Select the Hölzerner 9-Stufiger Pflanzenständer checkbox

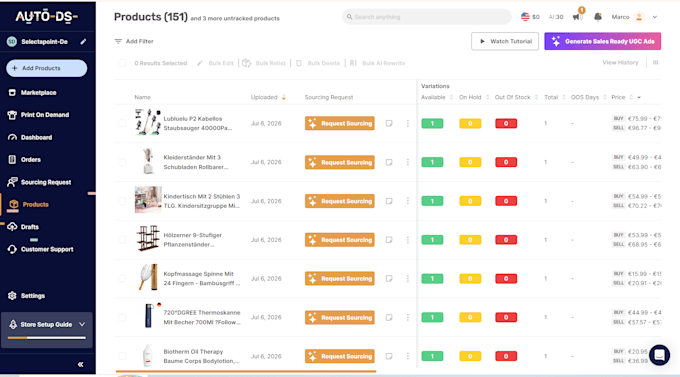pos(122,239)
